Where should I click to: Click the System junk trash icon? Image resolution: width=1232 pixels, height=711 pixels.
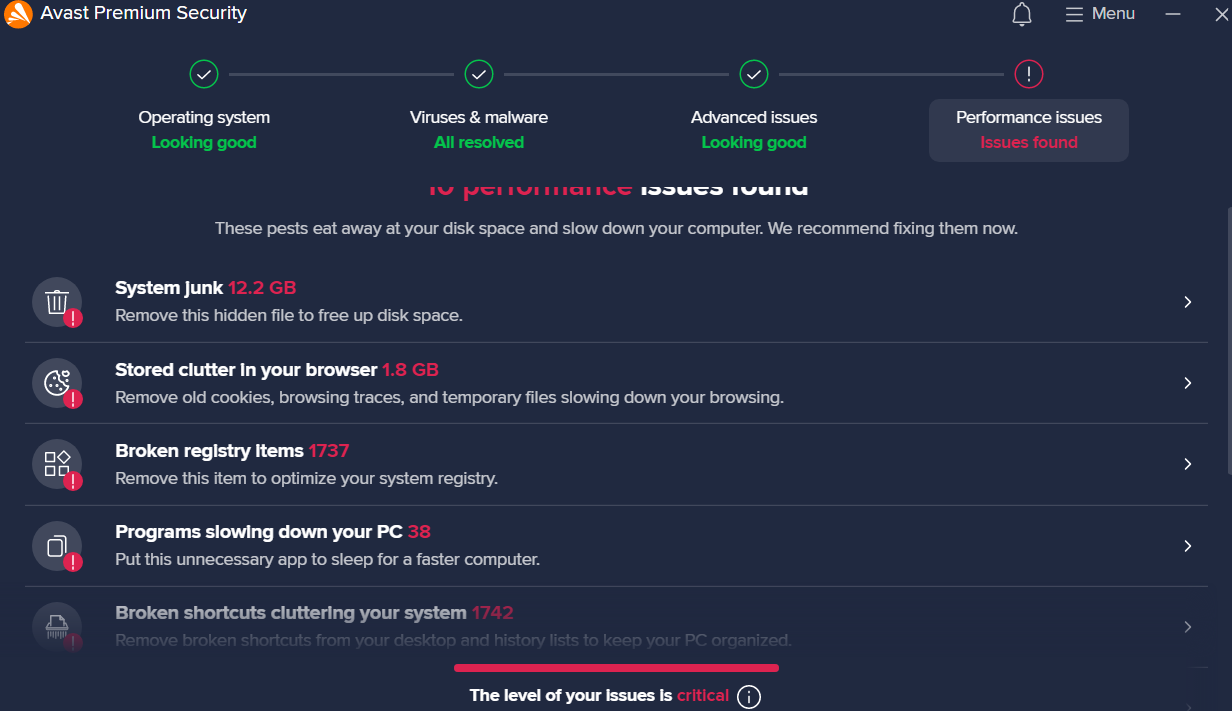click(57, 302)
